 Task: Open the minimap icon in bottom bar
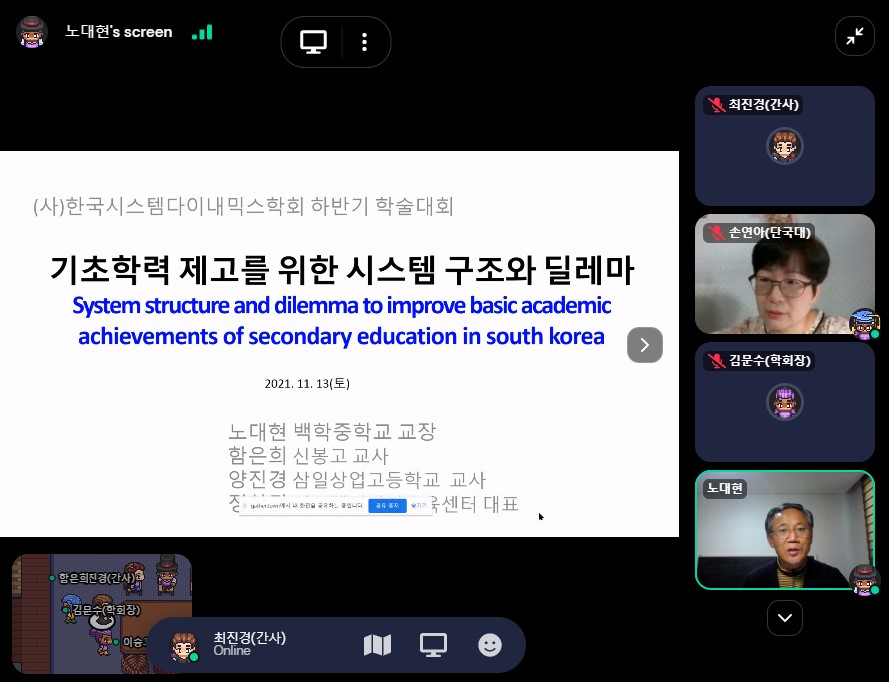(377, 645)
